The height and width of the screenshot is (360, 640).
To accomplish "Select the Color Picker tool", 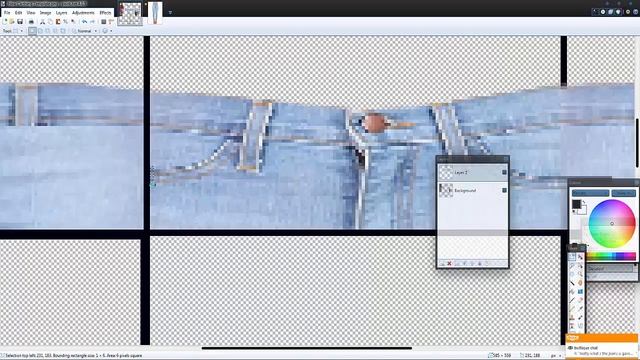I will tap(580, 309).
